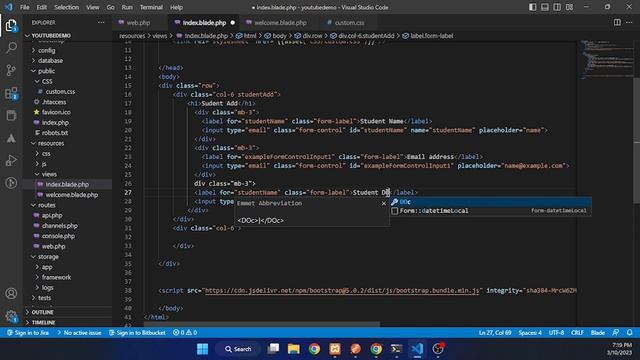Image resolution: width=640 pixels, height=360 pixels.
Task: Open the Extensions view
Action: click(x=11, y=93)
